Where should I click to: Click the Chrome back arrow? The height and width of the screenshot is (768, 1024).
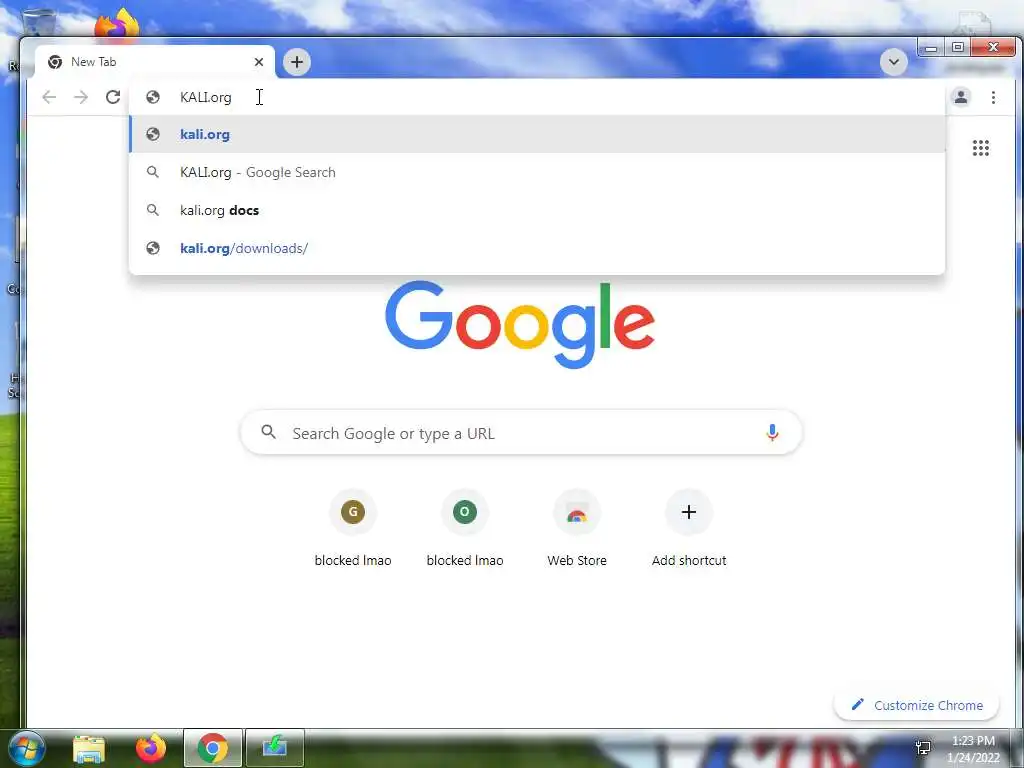coord(49,97)
